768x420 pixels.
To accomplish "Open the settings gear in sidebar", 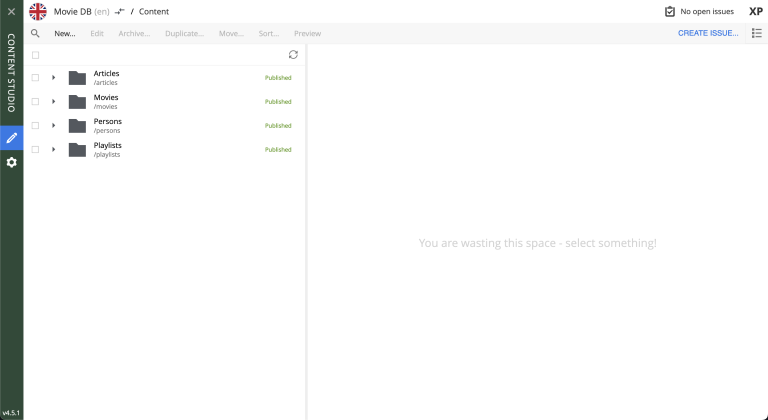I will 12,162.
